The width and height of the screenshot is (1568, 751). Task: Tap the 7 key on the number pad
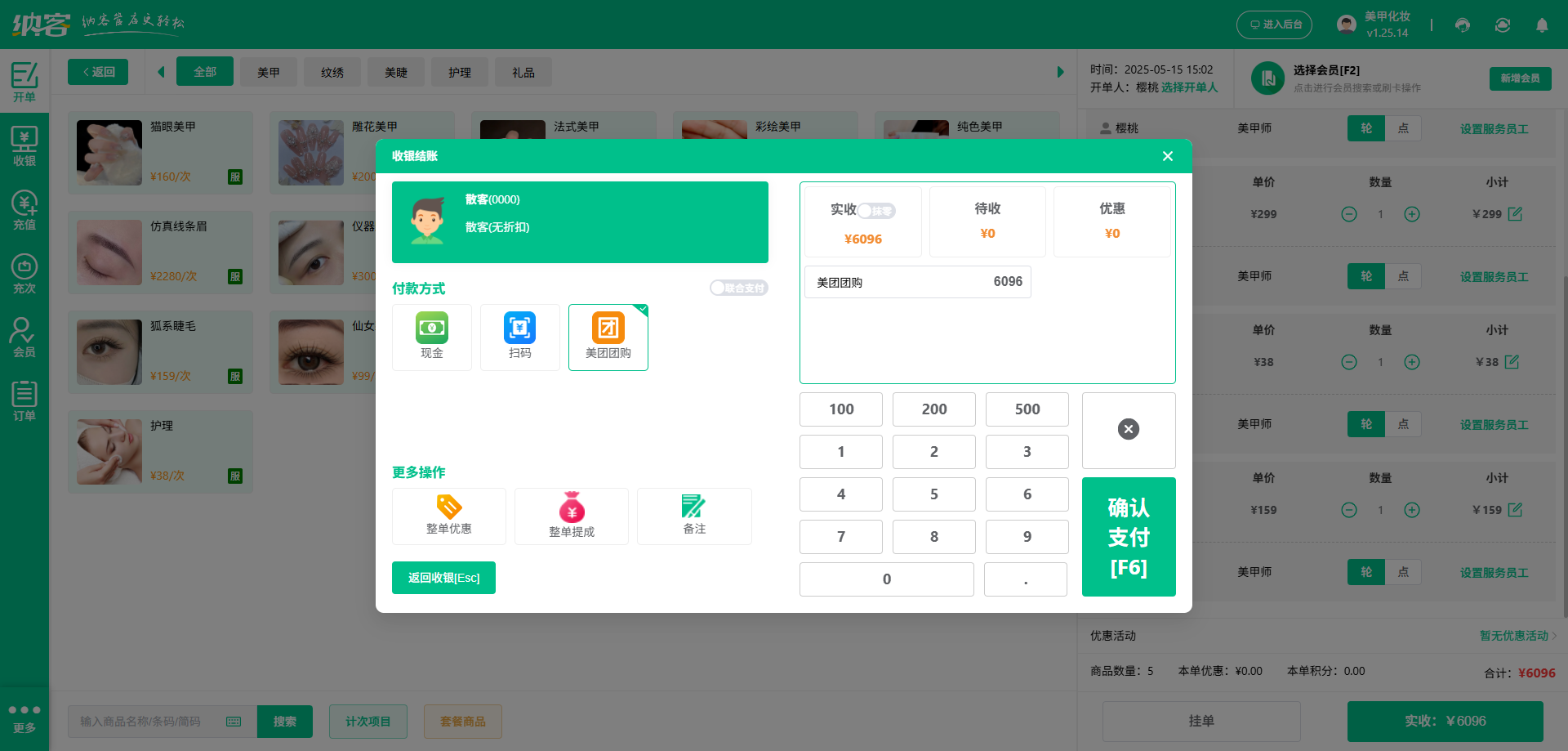pos(841,537)
